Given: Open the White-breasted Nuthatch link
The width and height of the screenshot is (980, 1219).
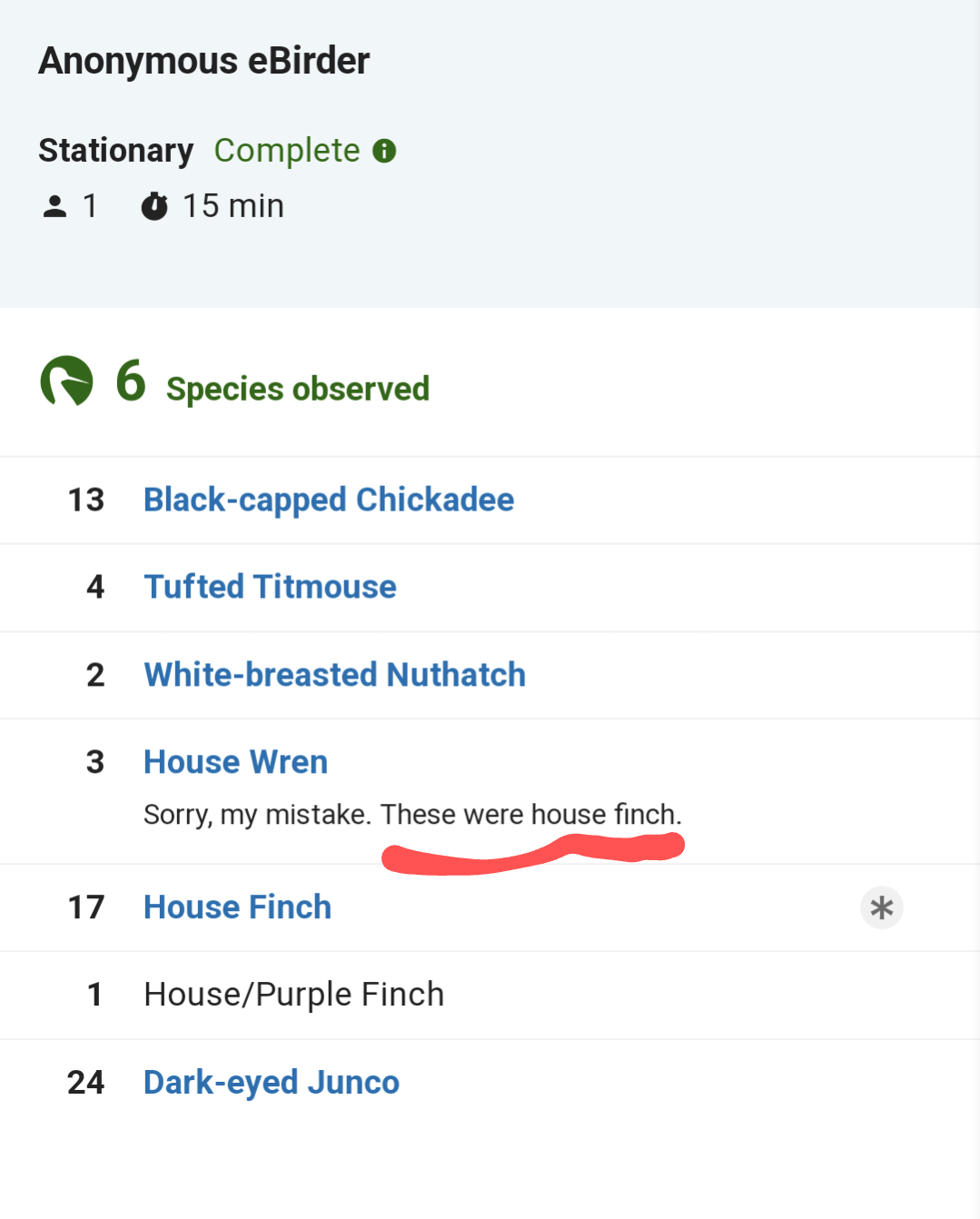Looking at the screenshot, I should [x=334, y=675].
